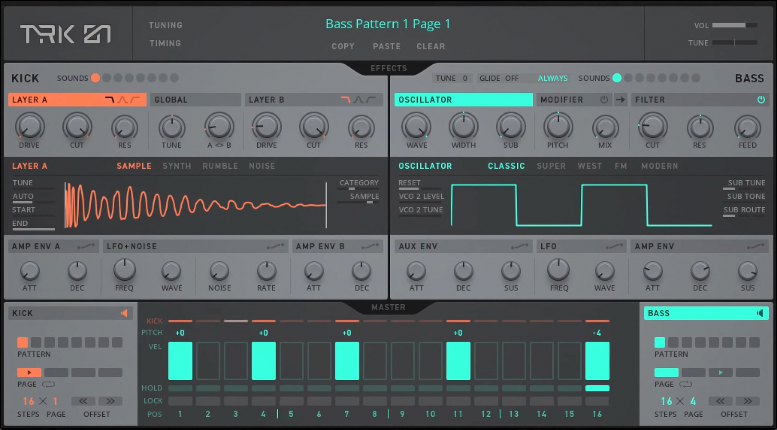Open AMP ENV A modulation assign icon
The width and height of the screenshot is (777, 430).
(88, 246)
